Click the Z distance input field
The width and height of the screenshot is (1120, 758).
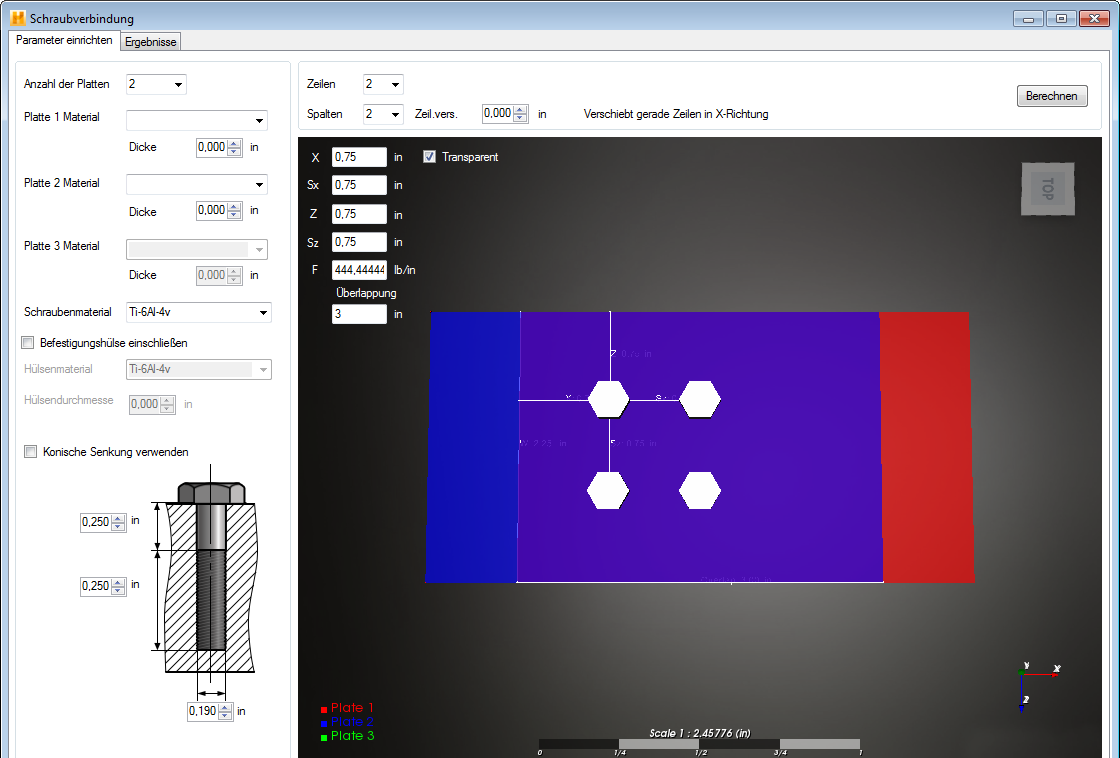pos(359,214)
